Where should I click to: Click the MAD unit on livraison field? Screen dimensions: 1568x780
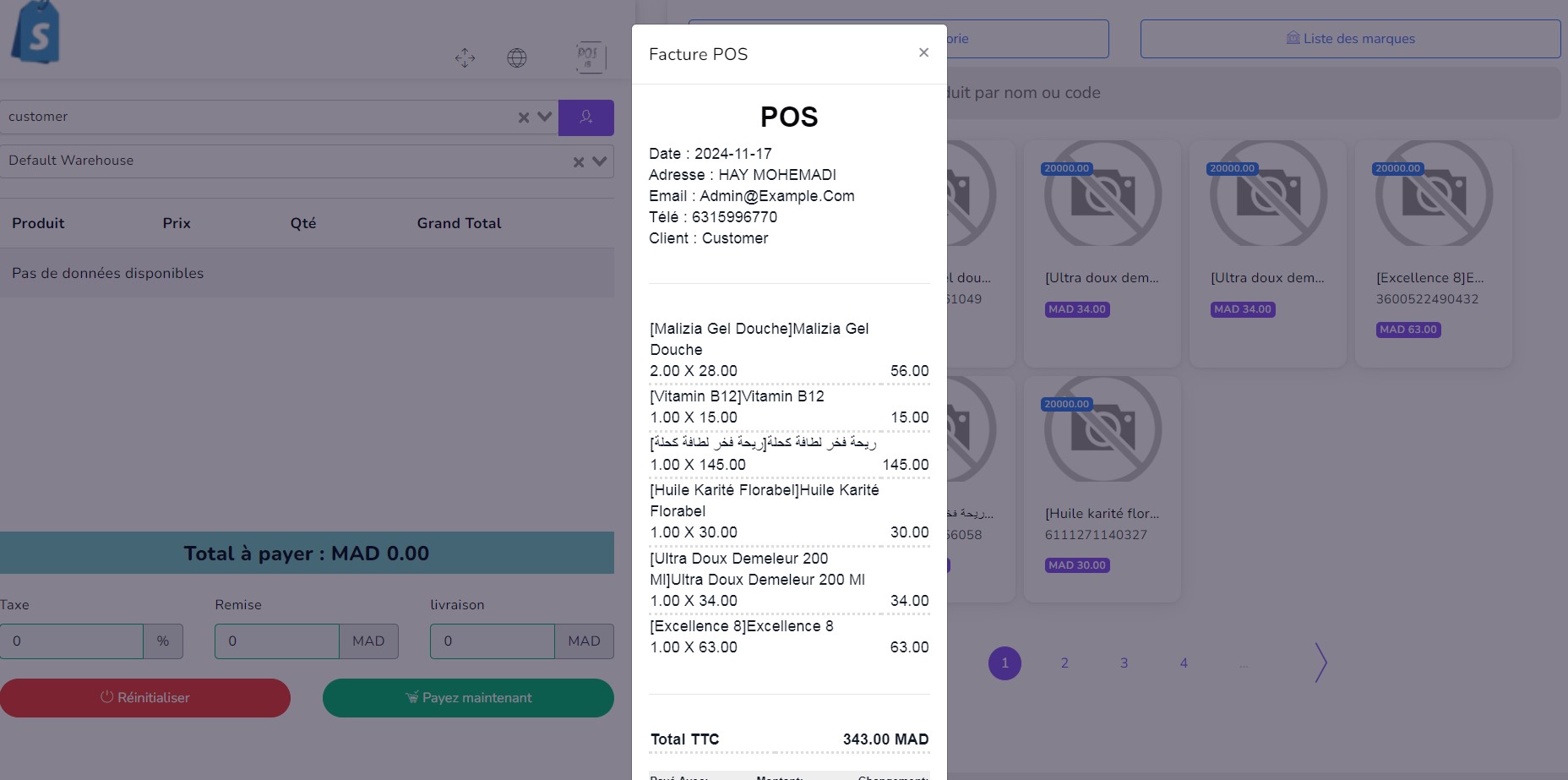point(584,641)
